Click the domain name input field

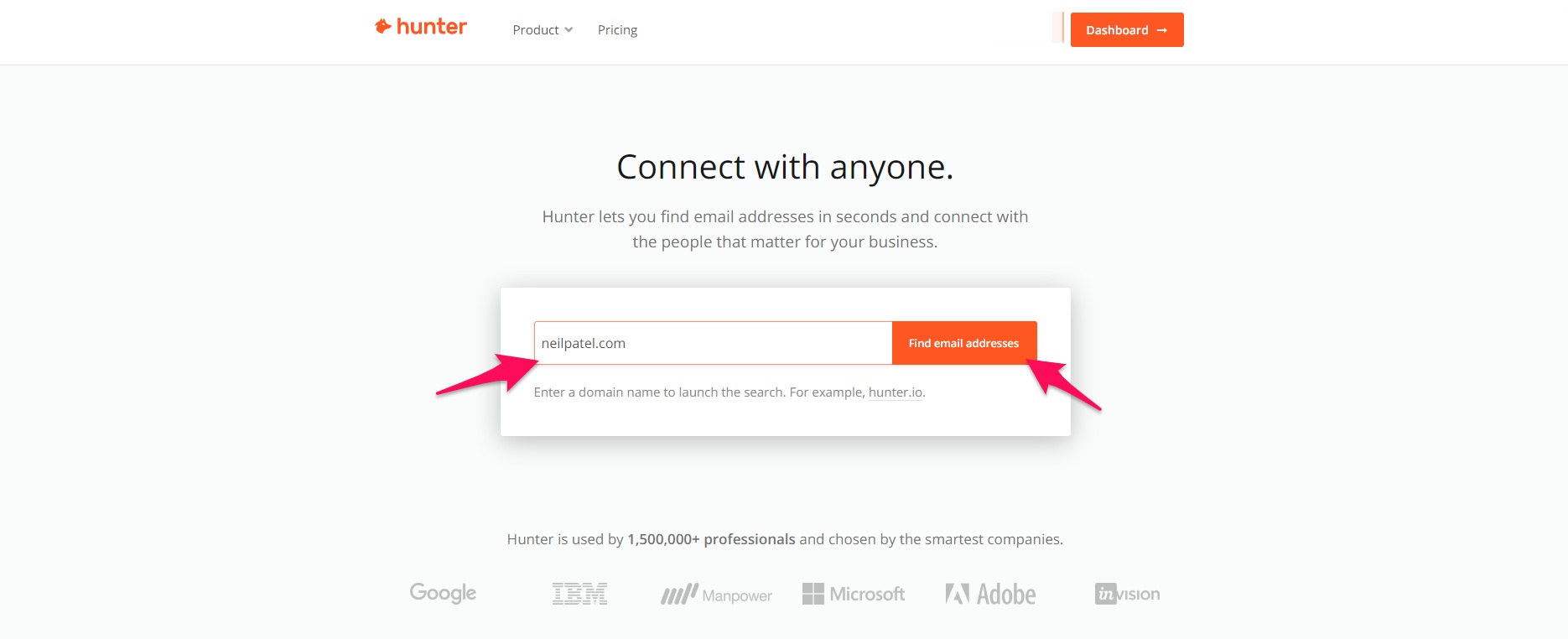point(713,342)
